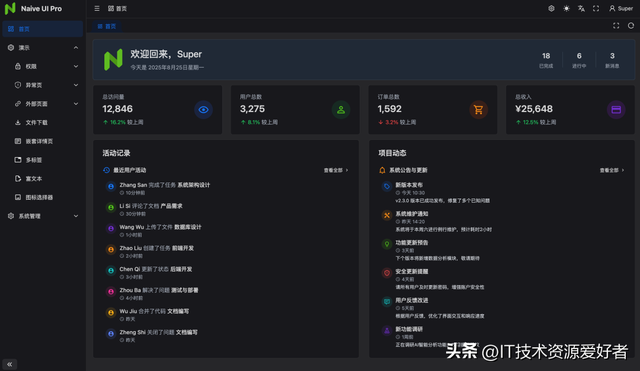Image resolution: width=640 pixels, height=371 pixels.
Task: Click the 12,846 visits value
Action: 118,109
